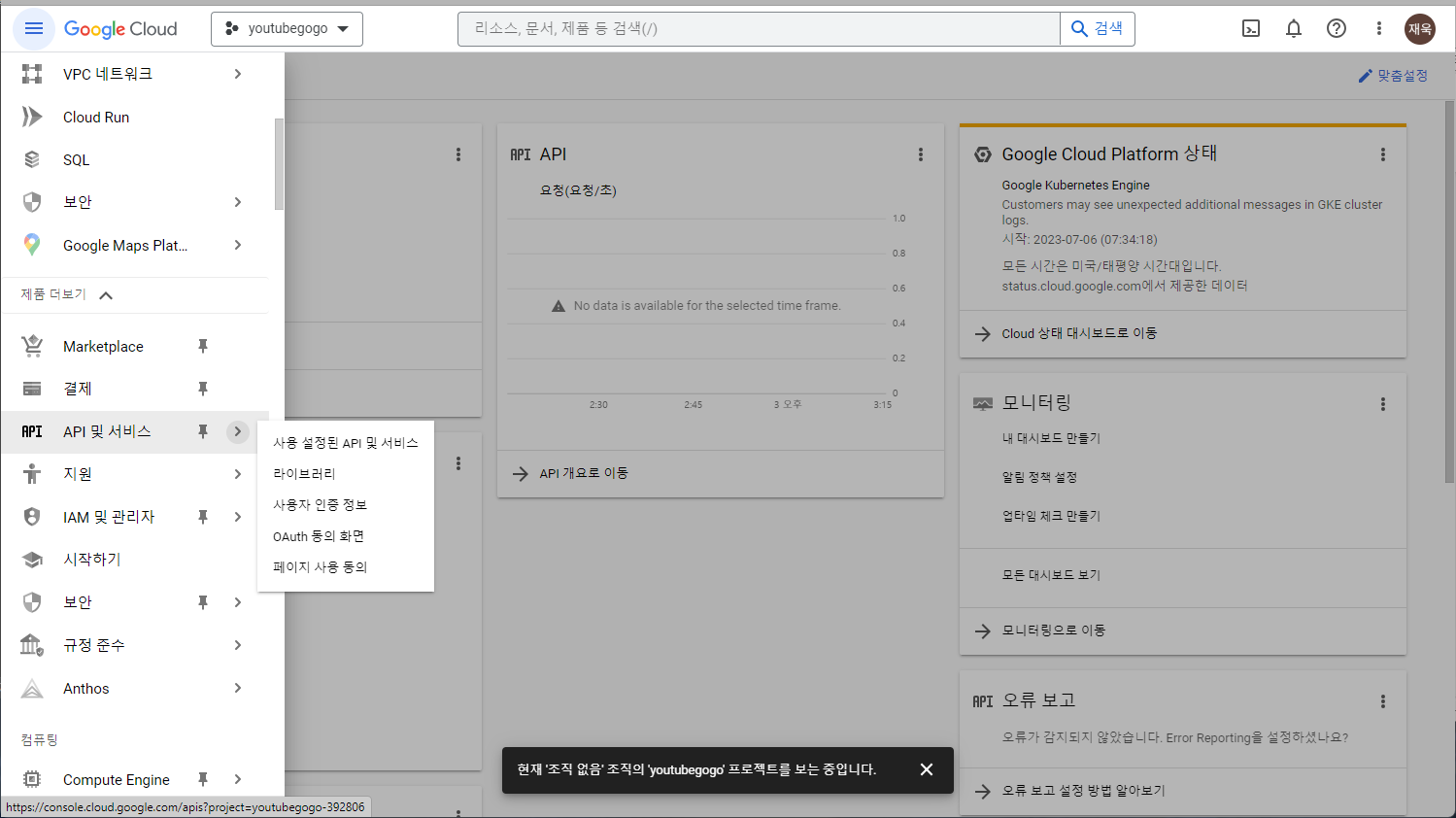Click 알림 정책 설정 link
1456x818 pixels.
coord(1039,477)
